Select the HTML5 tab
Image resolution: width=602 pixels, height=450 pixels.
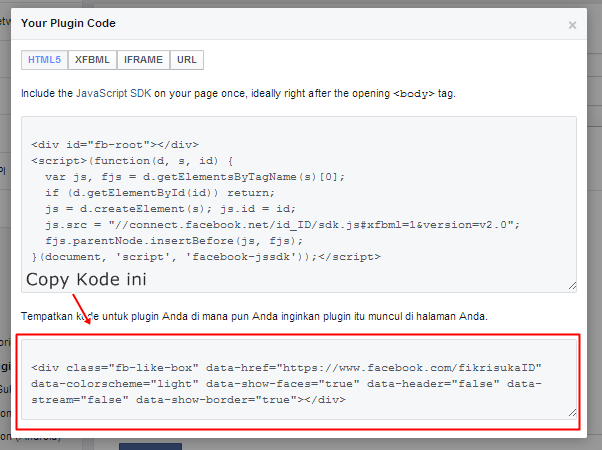(x=45, y=60)
